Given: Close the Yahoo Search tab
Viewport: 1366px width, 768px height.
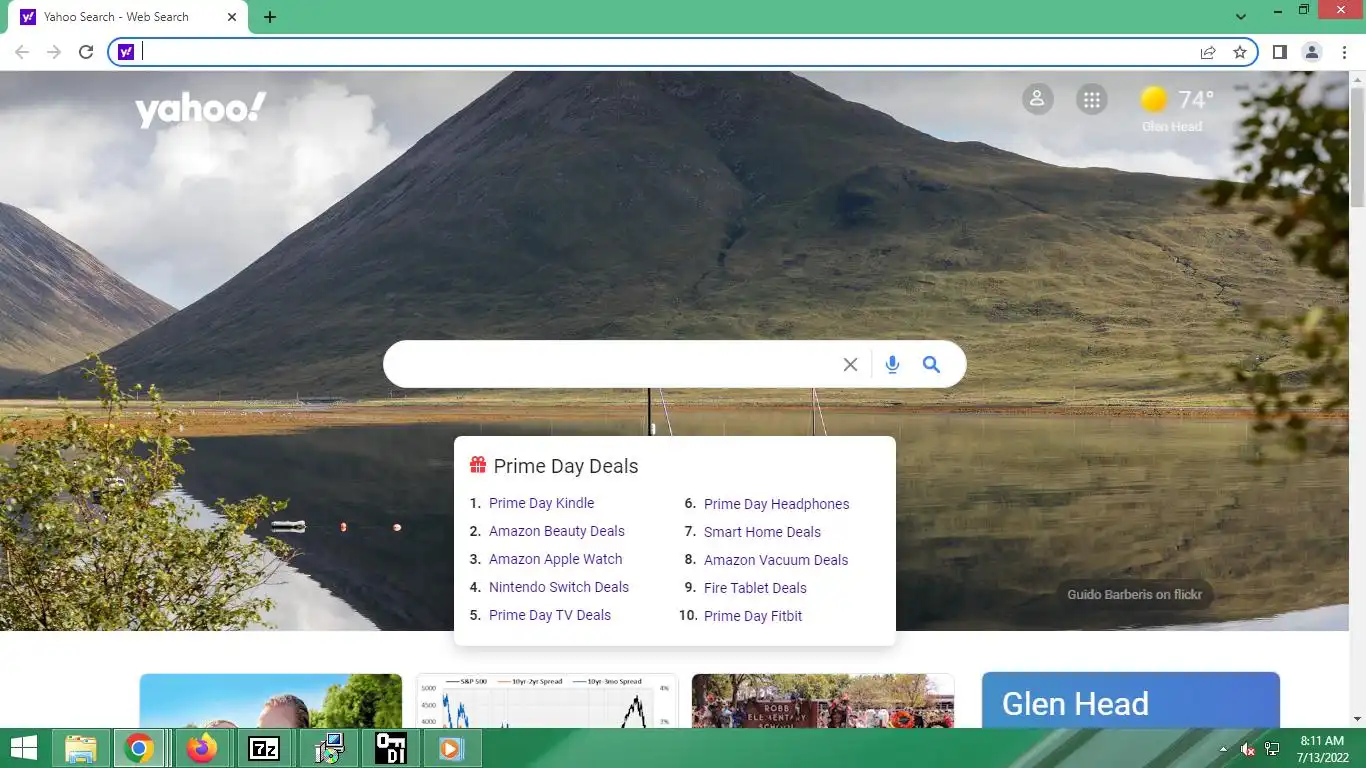Looking at the screenshot, I should (x=232, y=17).
